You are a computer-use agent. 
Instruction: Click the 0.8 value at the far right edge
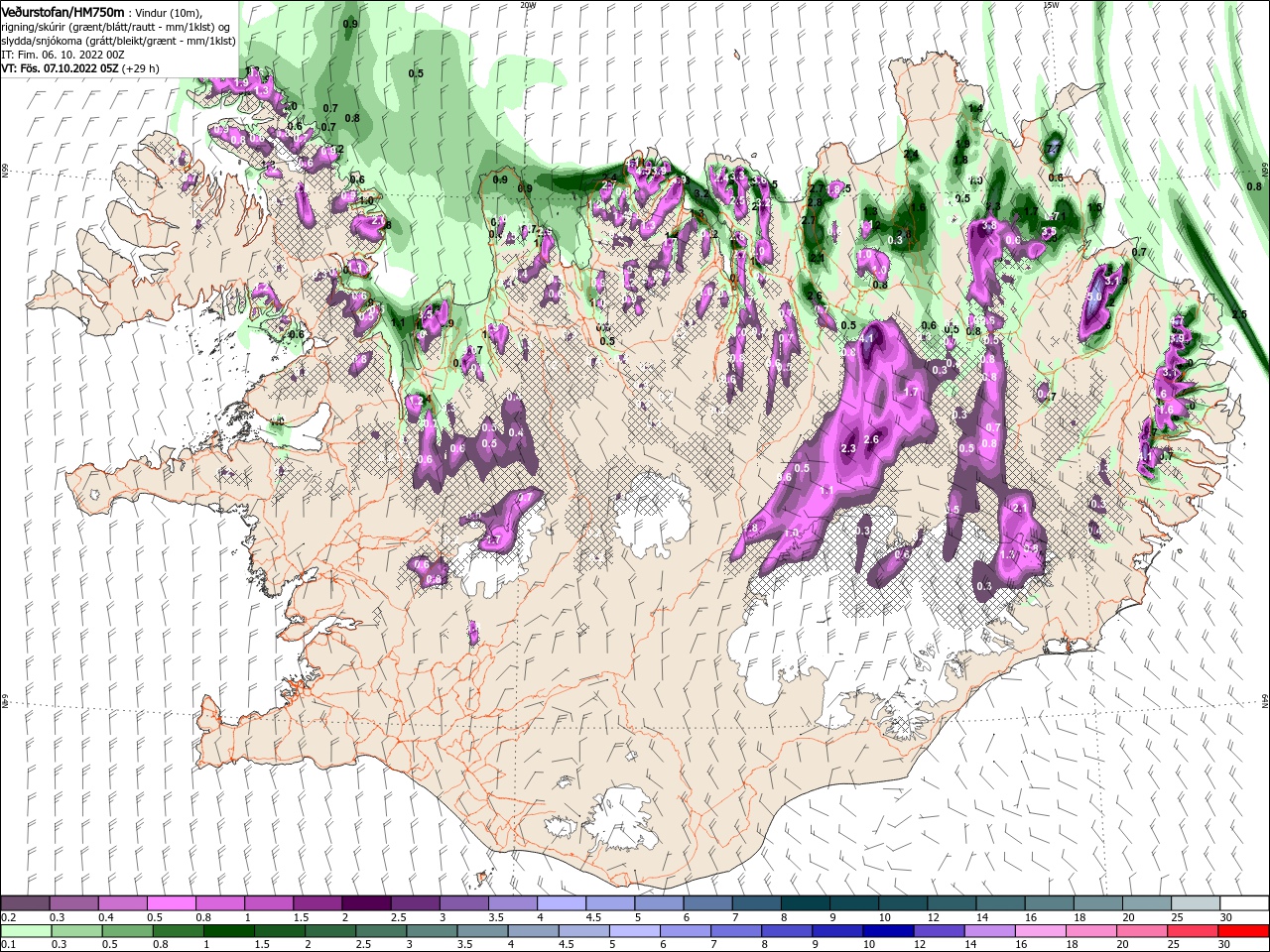click(1254, 185)
